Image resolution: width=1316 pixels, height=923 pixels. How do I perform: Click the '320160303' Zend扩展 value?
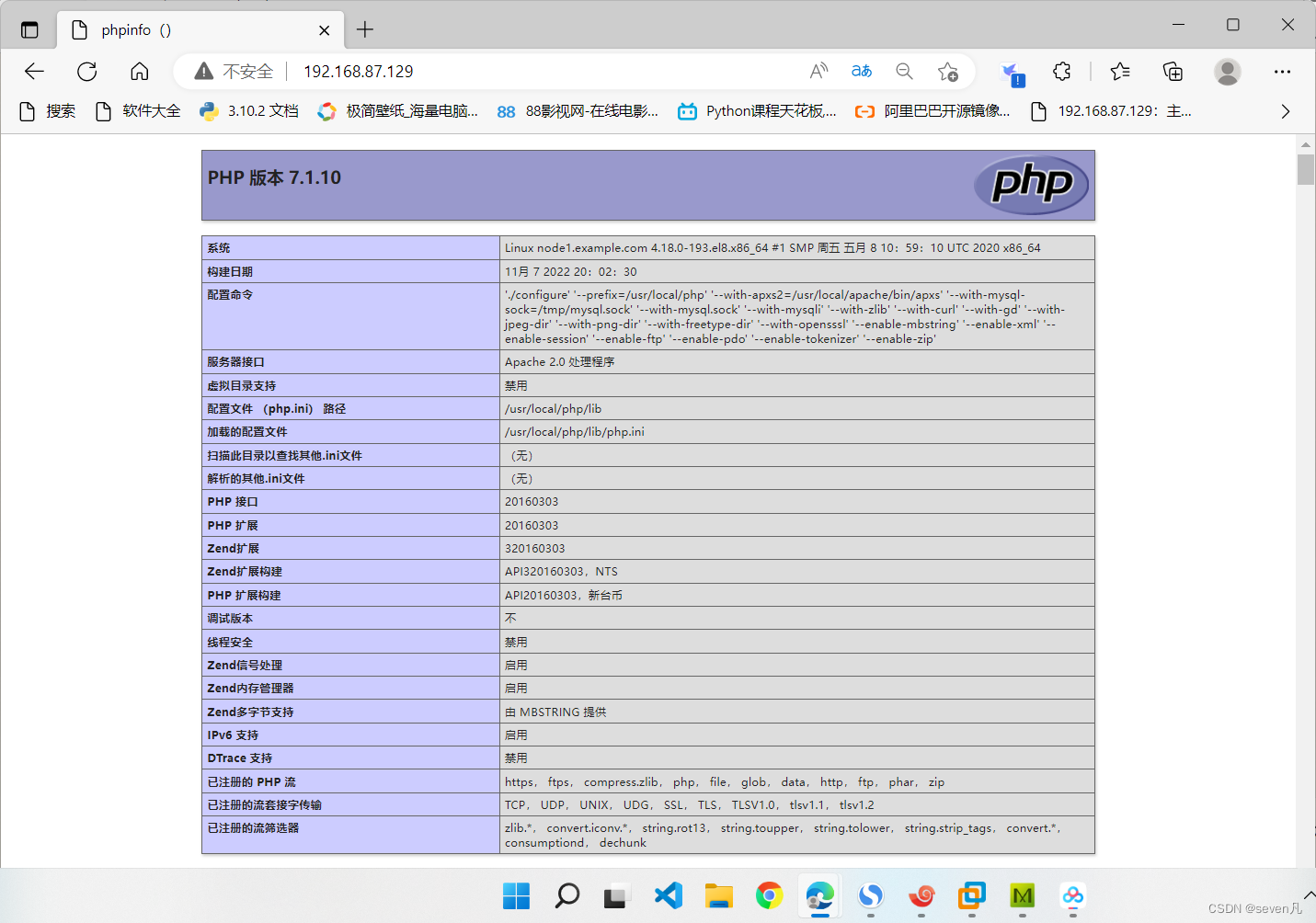pos(535,549)
